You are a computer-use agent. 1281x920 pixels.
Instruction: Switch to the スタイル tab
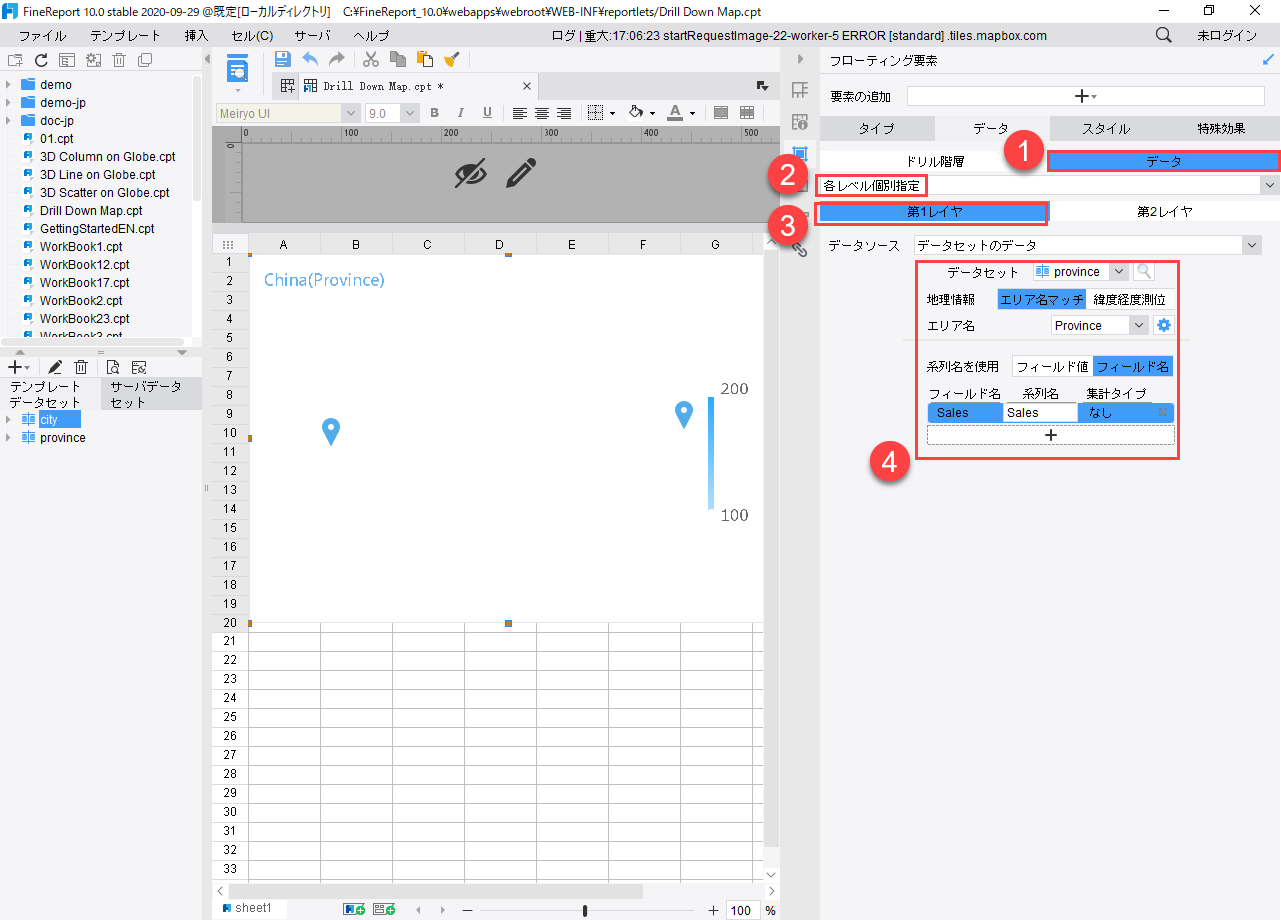pos(1106,129)
